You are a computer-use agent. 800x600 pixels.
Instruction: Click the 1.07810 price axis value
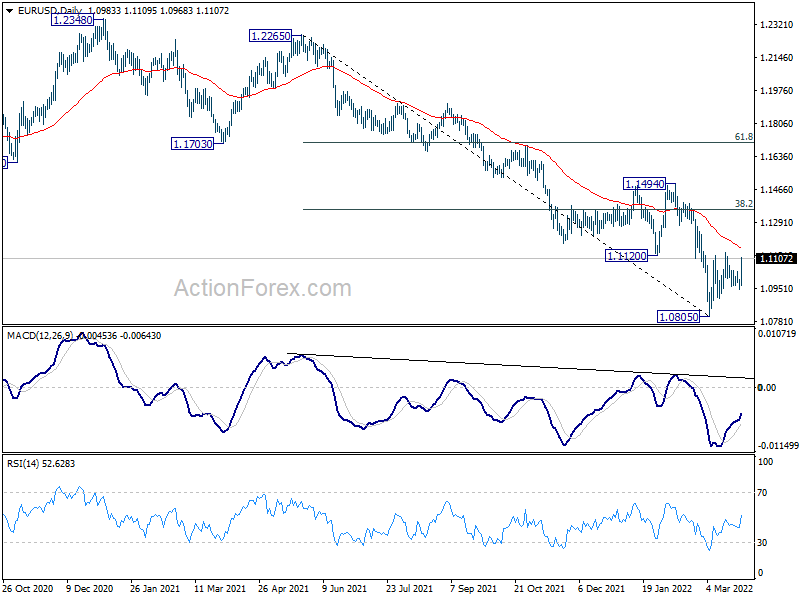pos(777,322)
